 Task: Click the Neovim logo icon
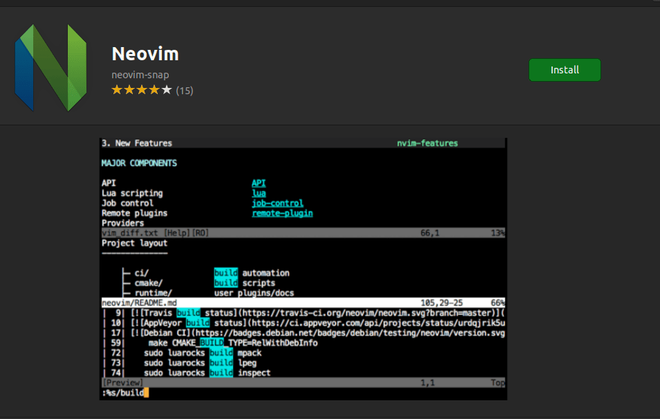(51, 68)
